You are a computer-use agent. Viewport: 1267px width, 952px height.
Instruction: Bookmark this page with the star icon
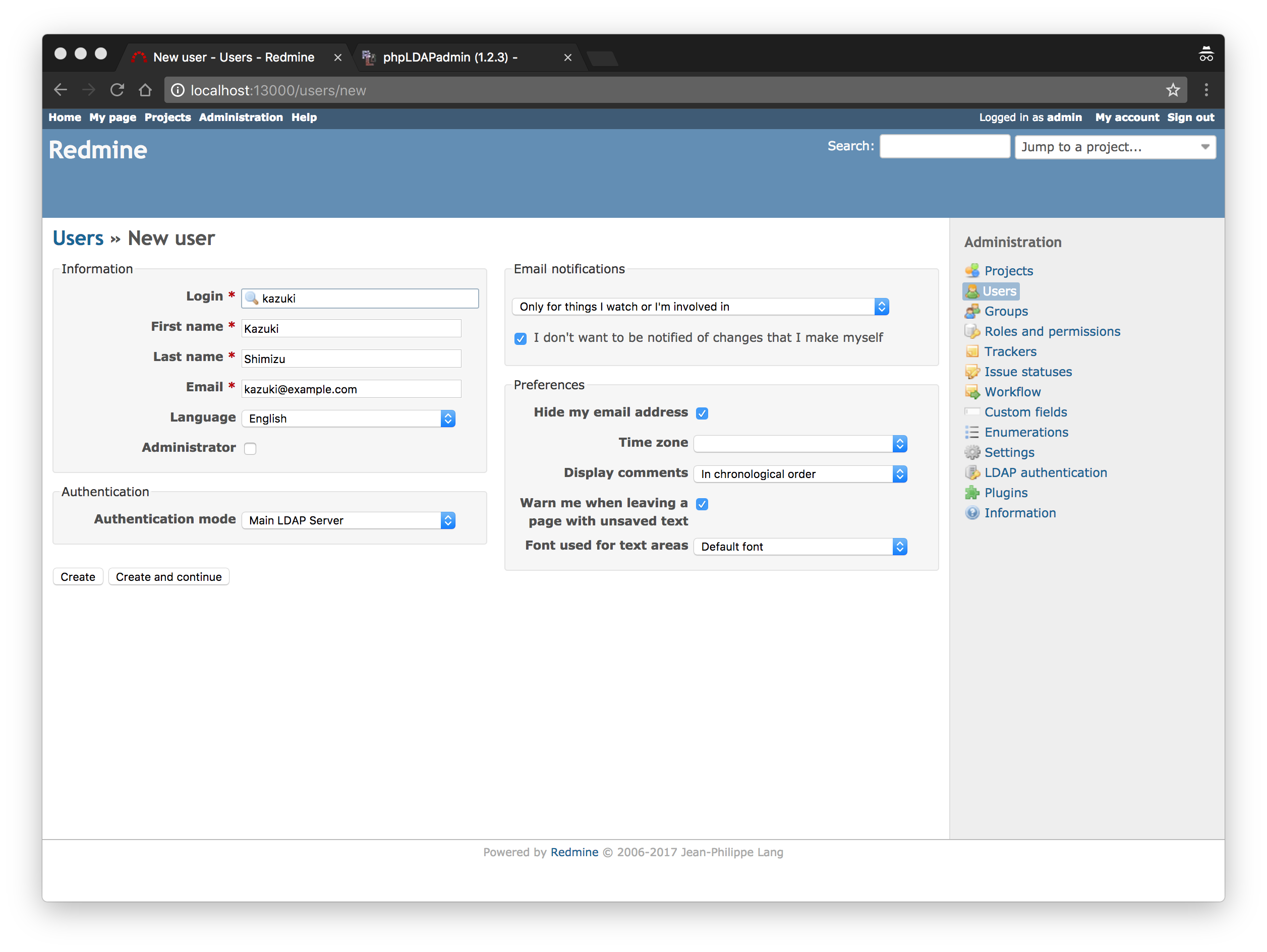click(x=1173, y=90)
